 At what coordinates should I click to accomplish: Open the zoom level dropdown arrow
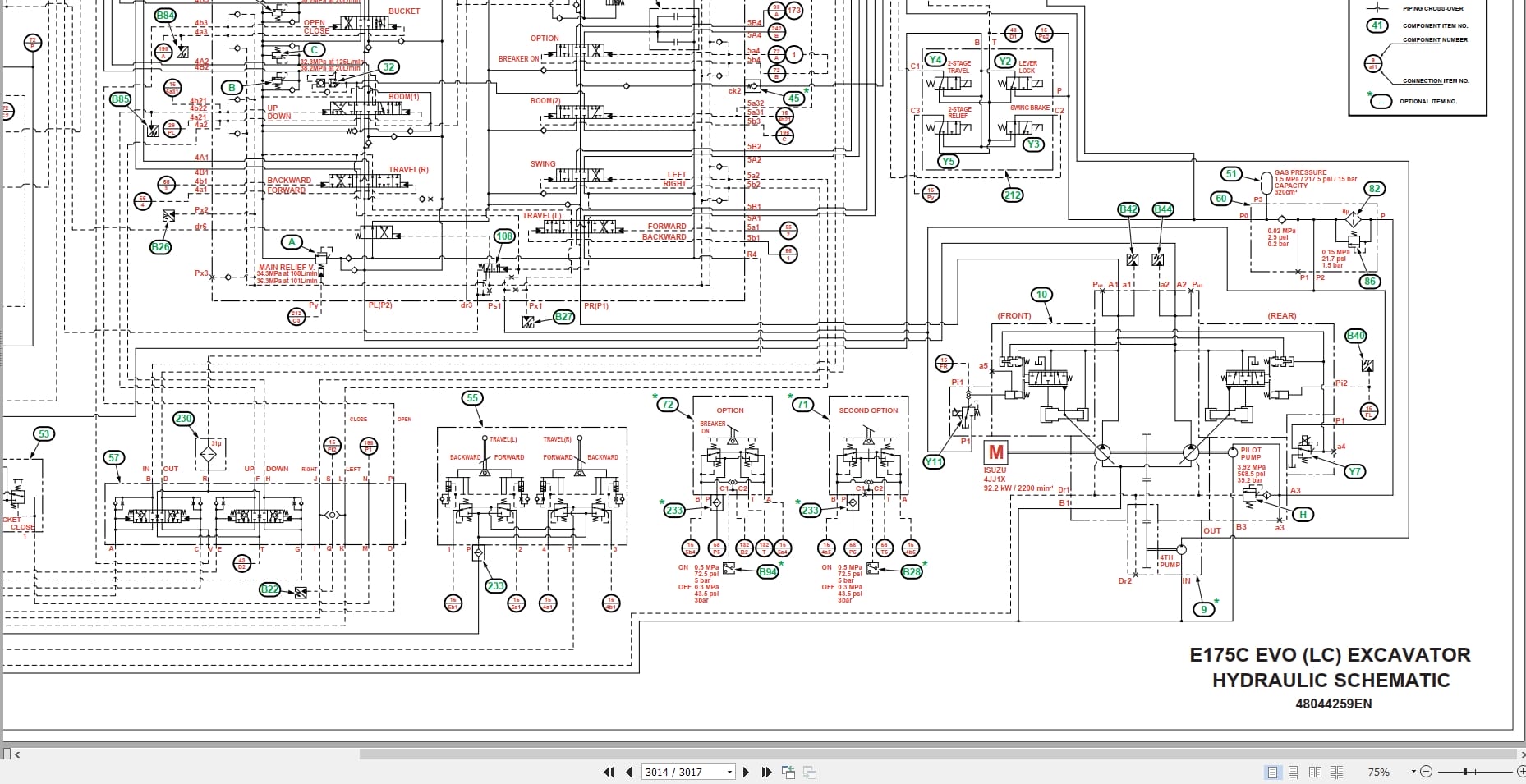coord(1413,772)
